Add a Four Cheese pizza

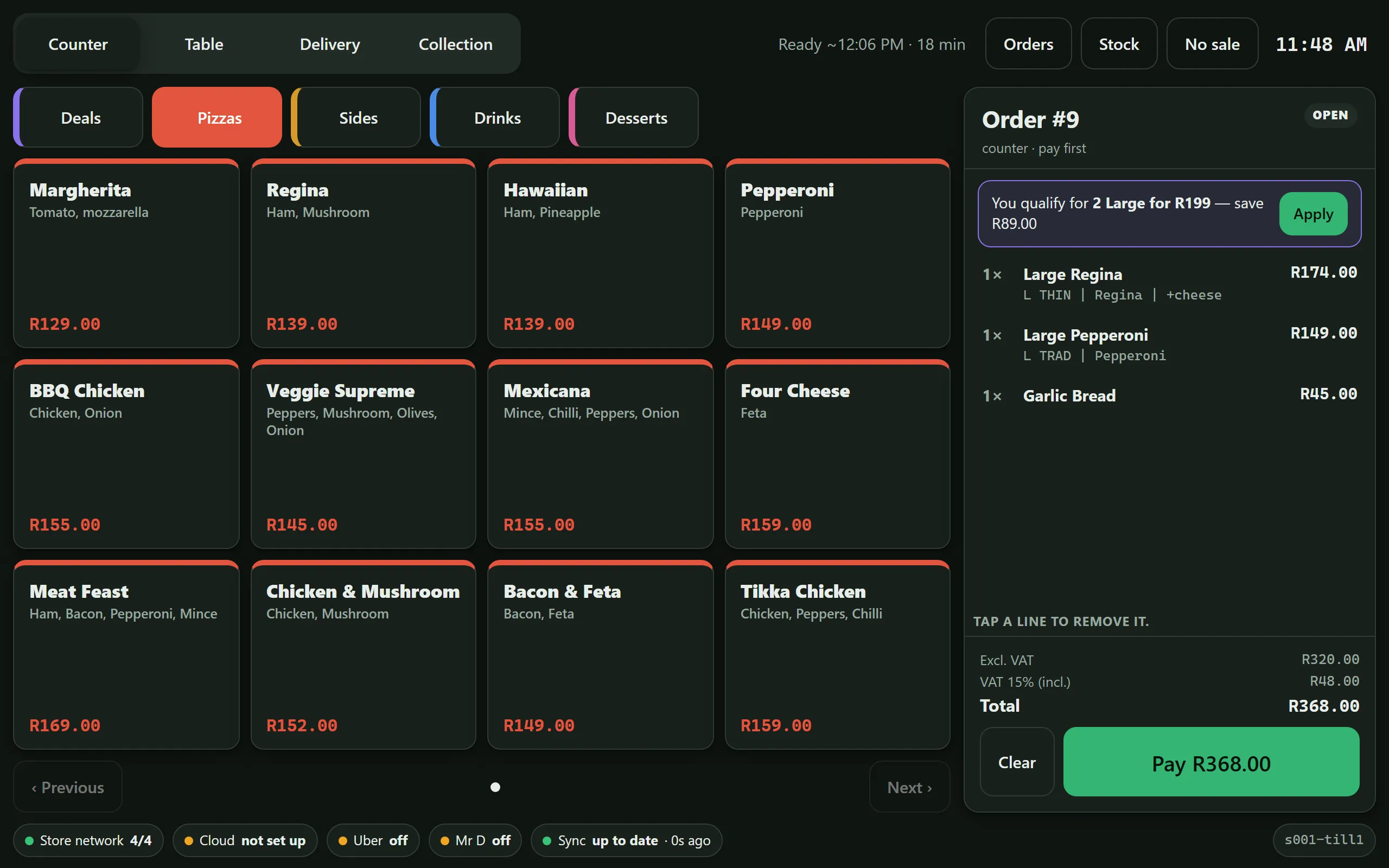pyautogui.click(x=837, y=454)
